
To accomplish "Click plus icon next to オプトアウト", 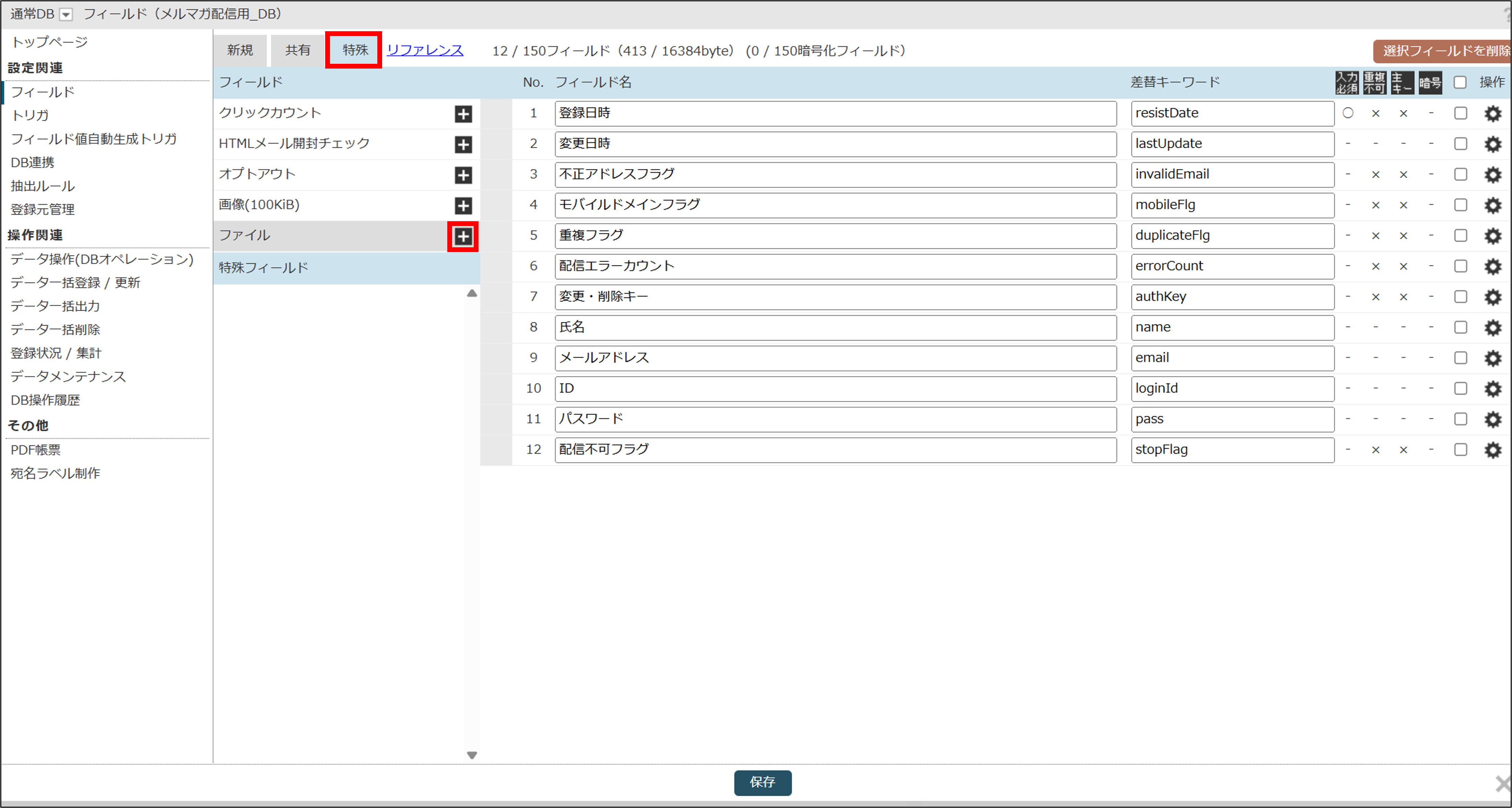I will pos(463,175).
